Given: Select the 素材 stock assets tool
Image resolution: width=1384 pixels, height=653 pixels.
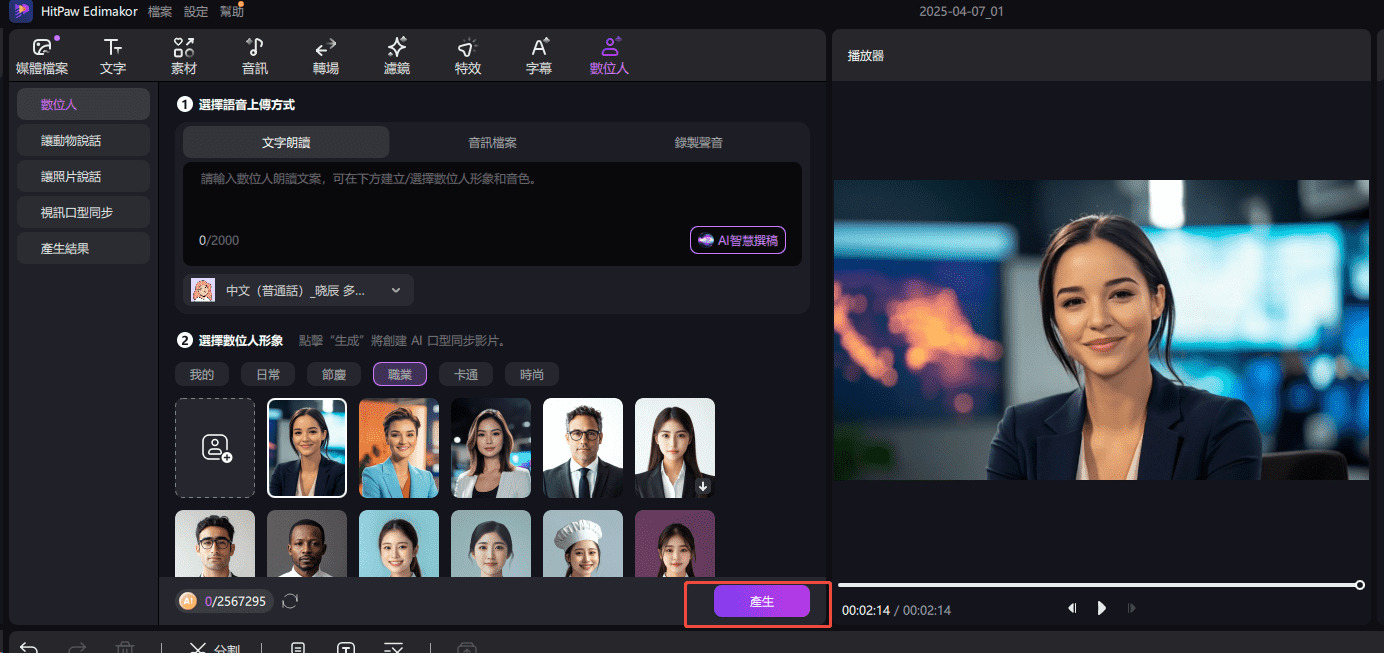Looking at the screenshot, I should (x=183, y=55).
